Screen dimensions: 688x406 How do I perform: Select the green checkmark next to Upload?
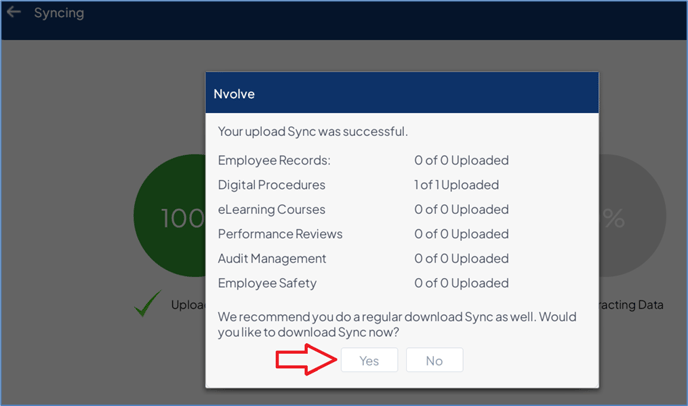[x=147, y=303]
